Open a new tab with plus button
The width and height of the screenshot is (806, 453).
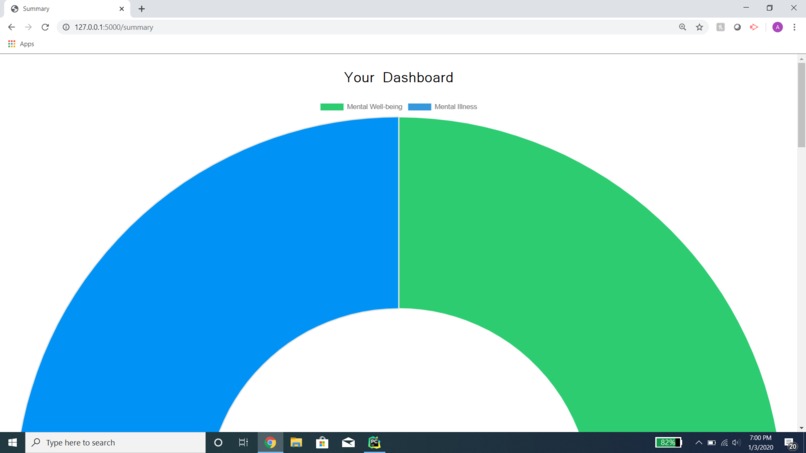click(x=141, y=9)
